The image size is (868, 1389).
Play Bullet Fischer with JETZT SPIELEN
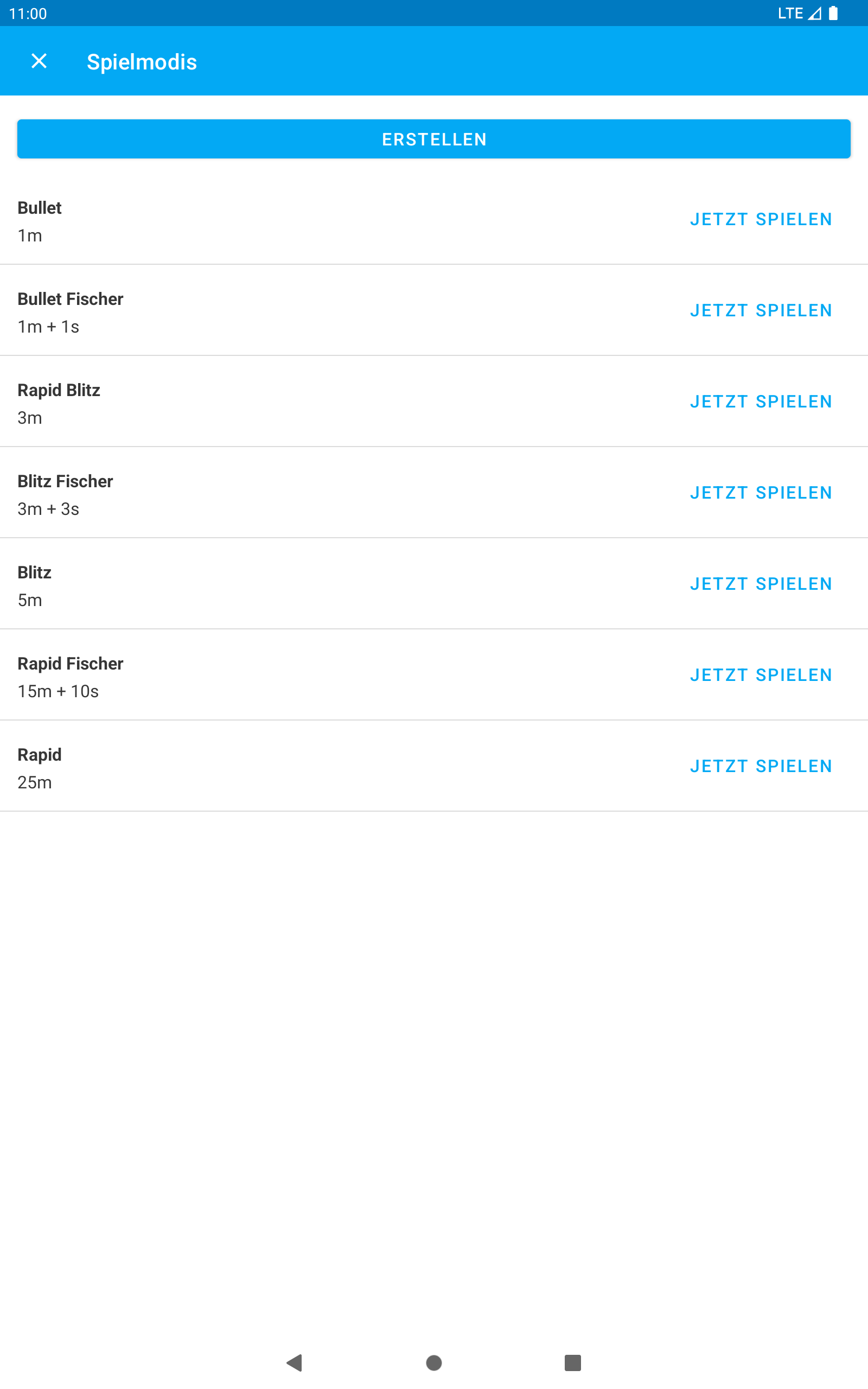[x=761, y=310]
